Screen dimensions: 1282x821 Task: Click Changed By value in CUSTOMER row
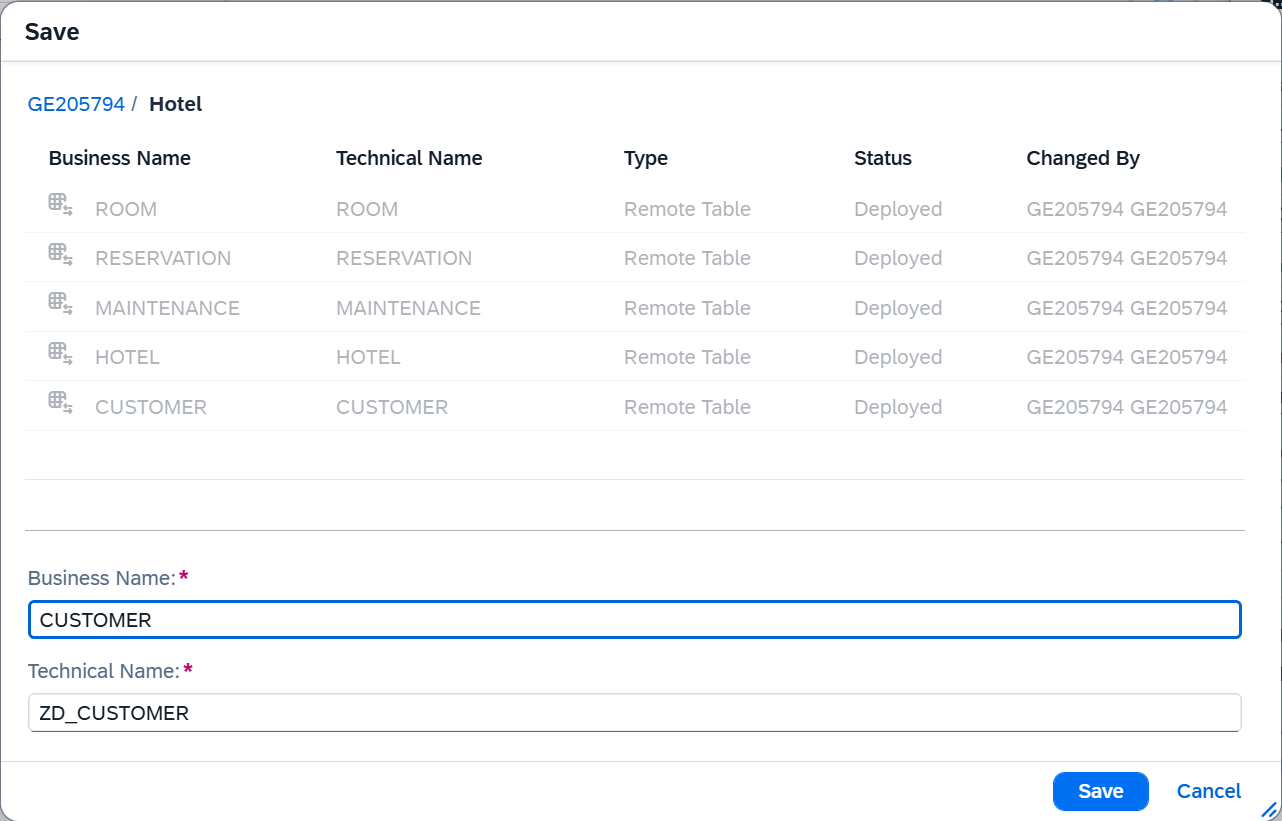tap(1127, 407)
